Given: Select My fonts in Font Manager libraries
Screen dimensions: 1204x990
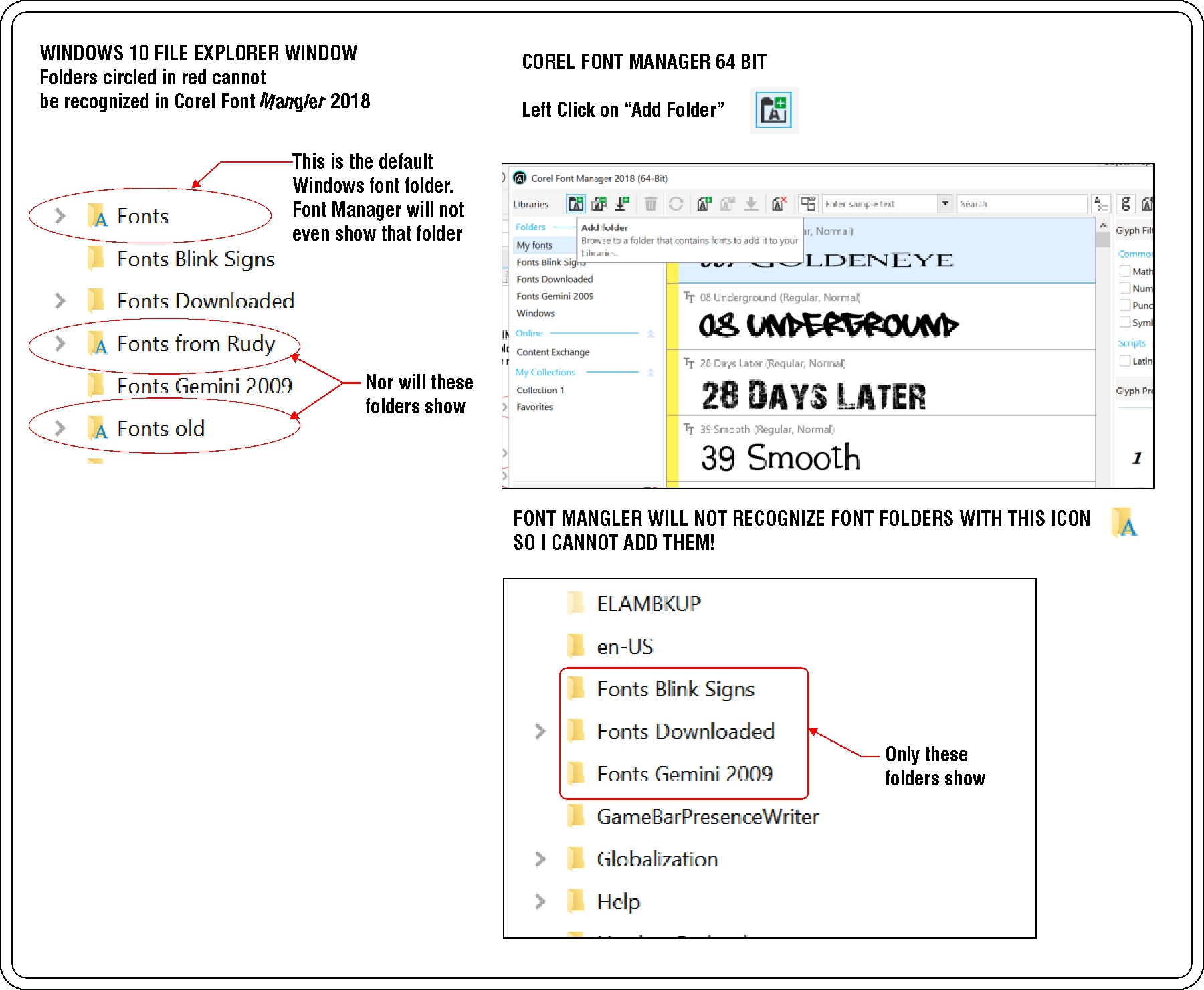Looking at the screenshot, I should 534,245.
